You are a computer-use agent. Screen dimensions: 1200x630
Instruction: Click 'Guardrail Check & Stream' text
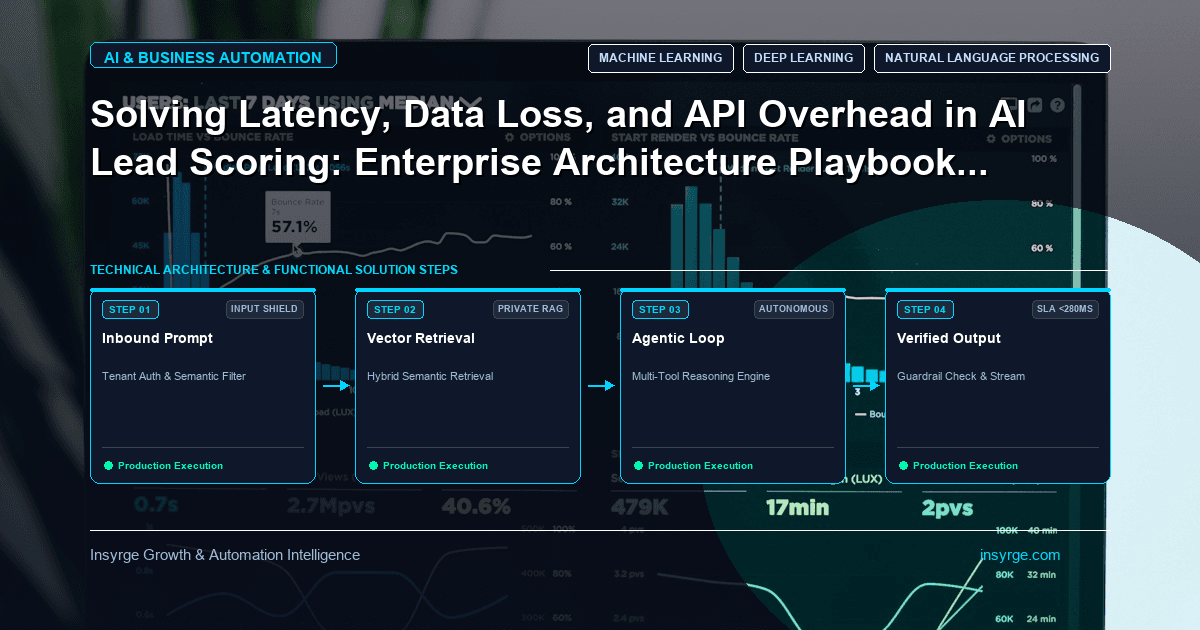[961, 376]
